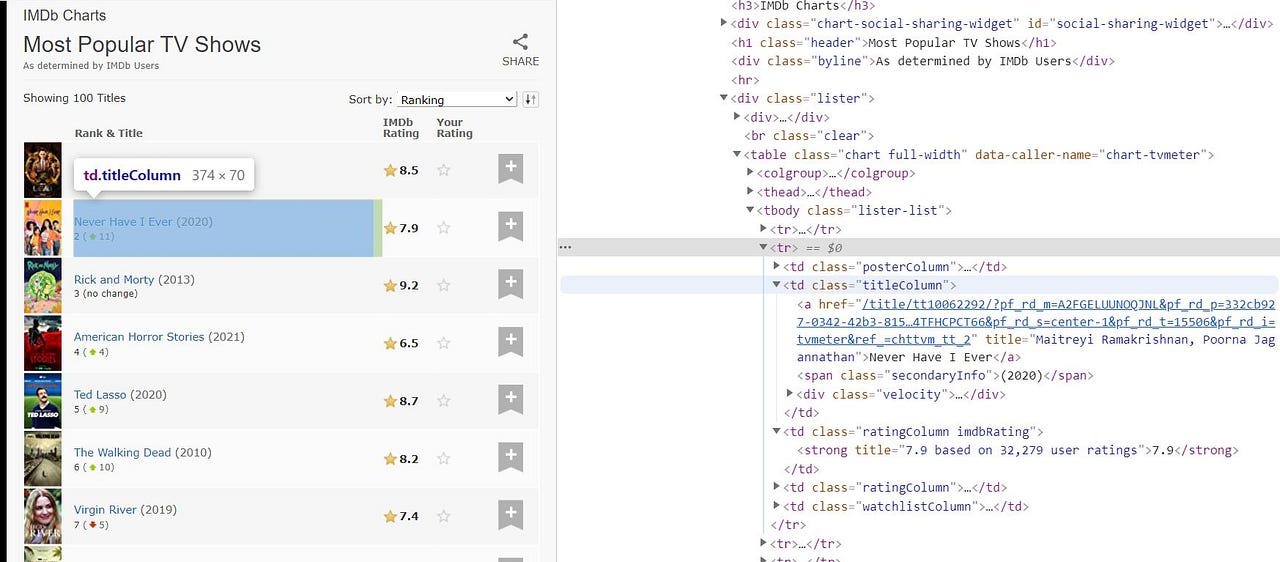Collapse the td titleColumn node
Viewport: 1280px width, 562px height.
point(777,285)
